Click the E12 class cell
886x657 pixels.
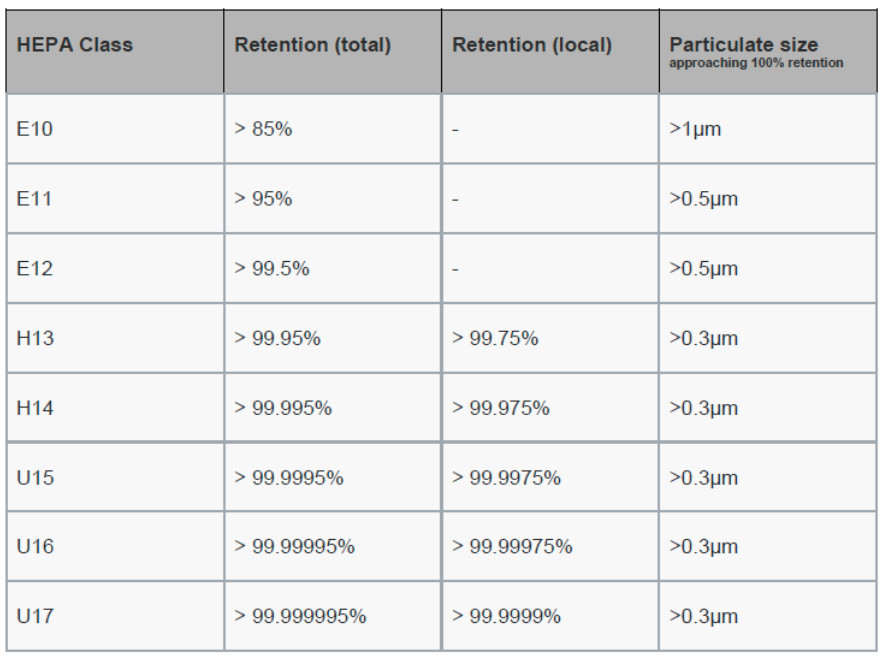click(34, 269)
